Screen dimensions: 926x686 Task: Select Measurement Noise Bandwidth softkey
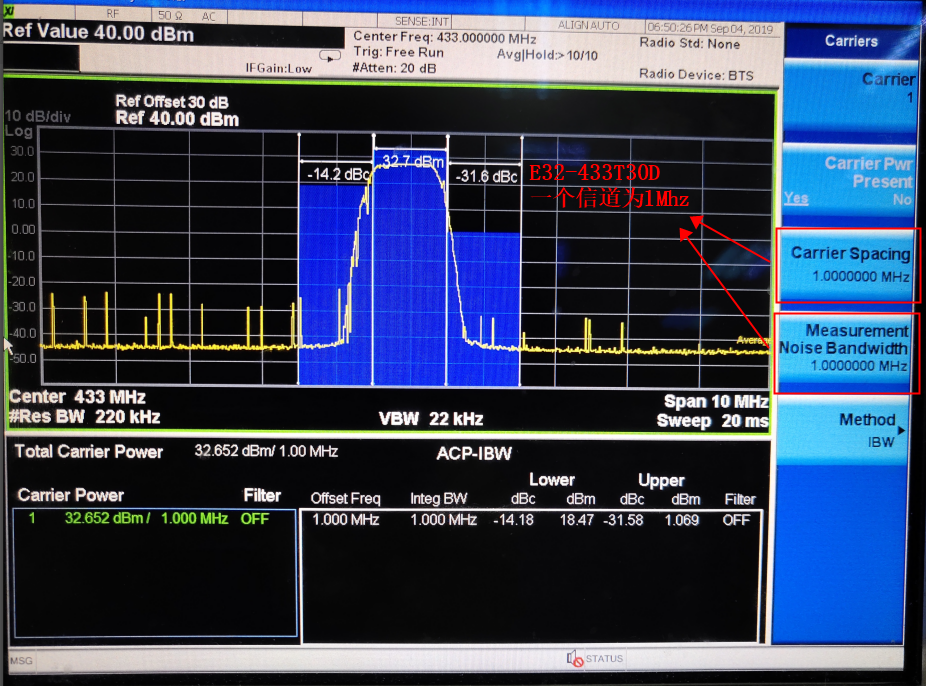point(847,352)
